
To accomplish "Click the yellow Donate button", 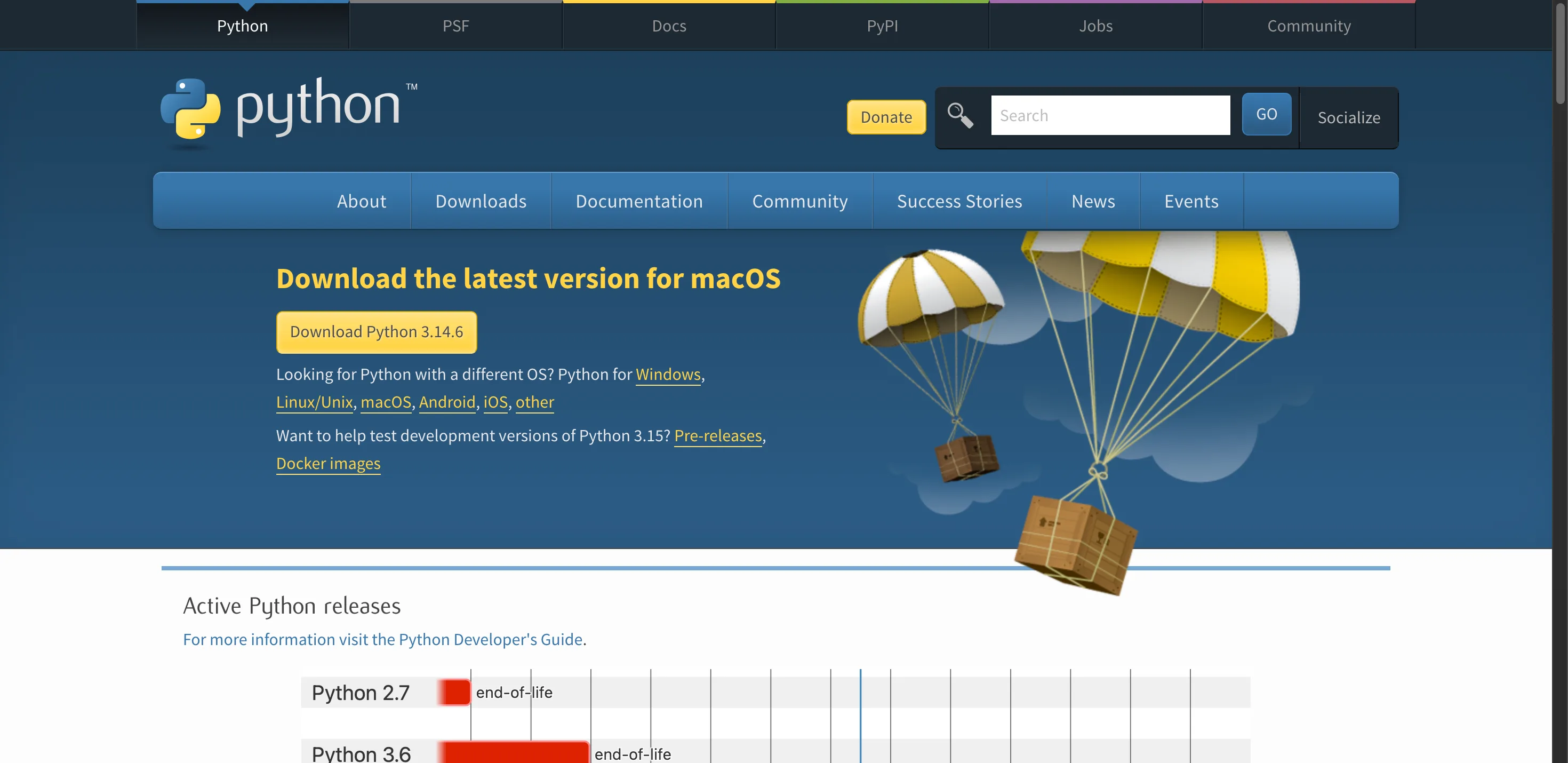I will tap(886, 117).
